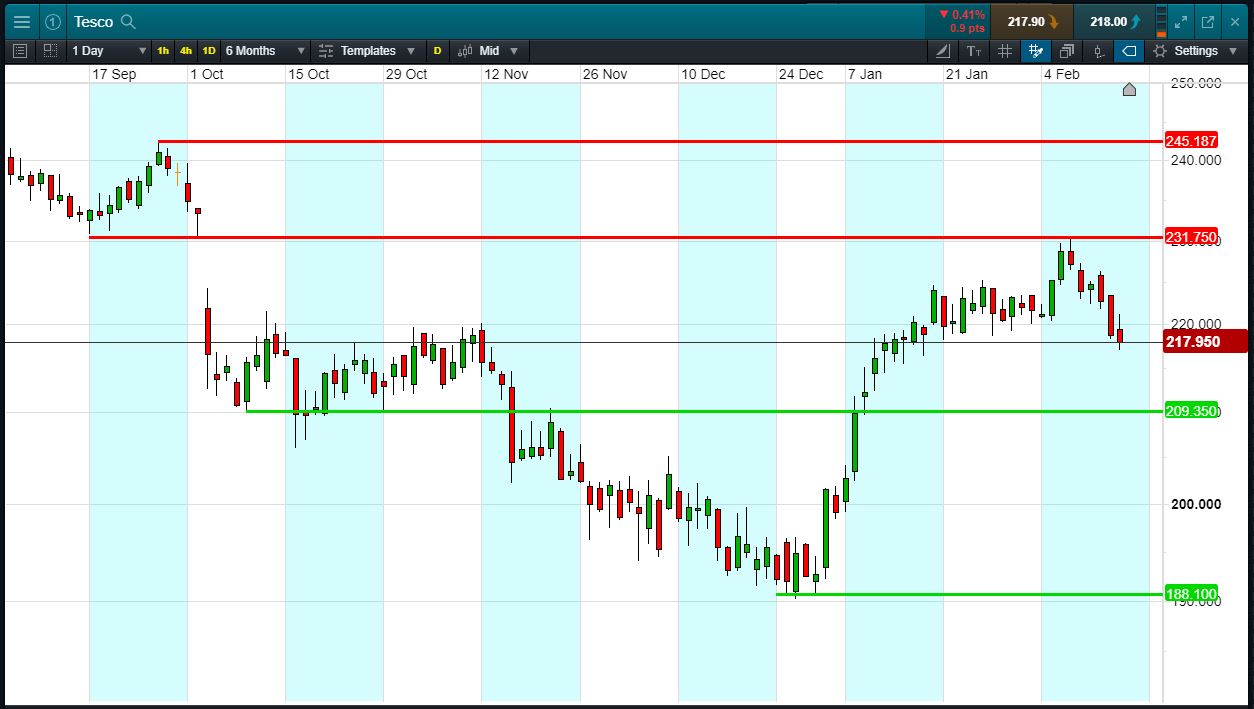Viewport: 1254px width, 709px height.
Task: Toggle the edit drawings grid-pencil icon
Action: (1036, 50)
